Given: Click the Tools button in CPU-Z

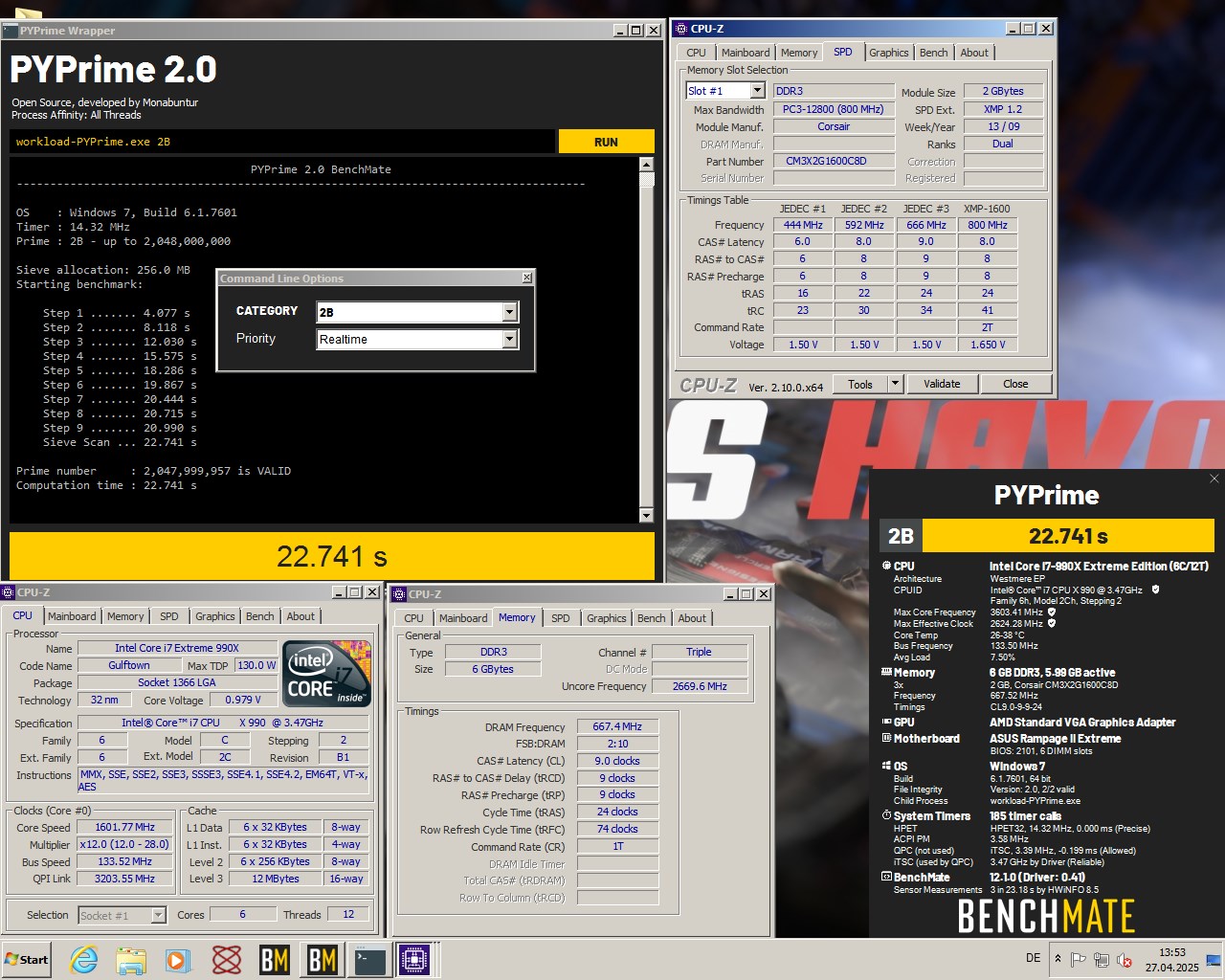Looking at the screenshot, I should 860,384.
